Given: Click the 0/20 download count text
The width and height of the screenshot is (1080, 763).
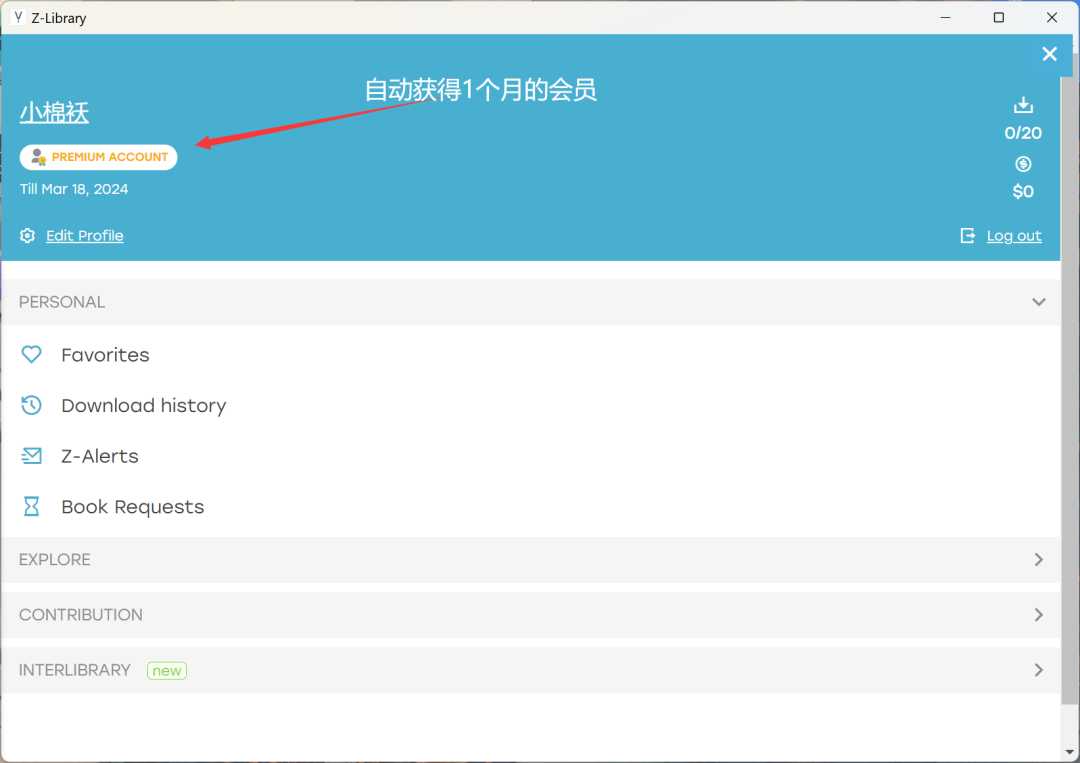Looking at the screenshot, I should 1023,133.
